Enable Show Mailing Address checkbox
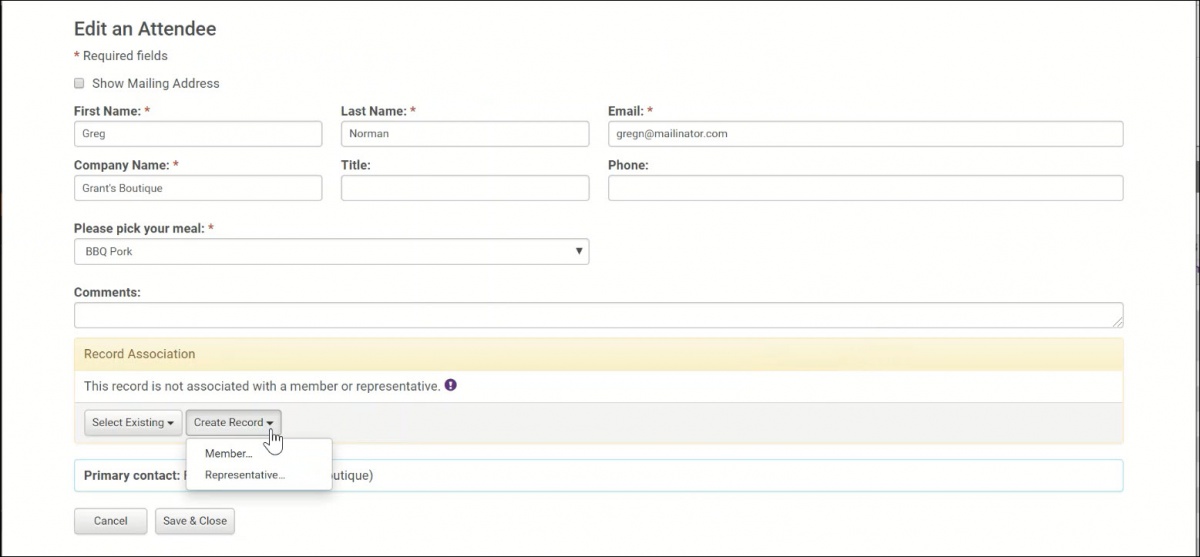The height and width of the screenshot is (557, 1200). click(x=79, y=84)
